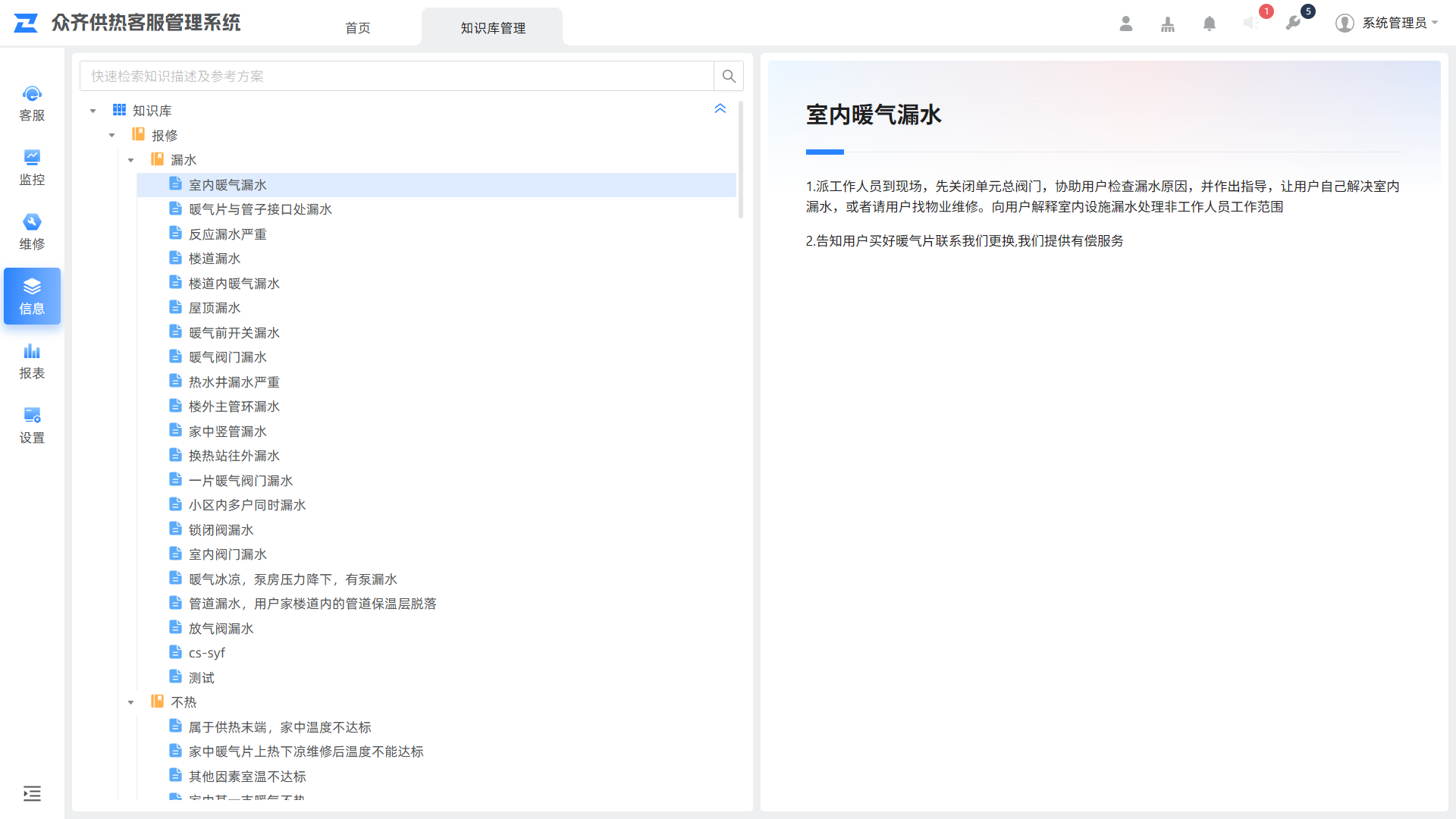1456x819 pixels.
Task: Select 暖气冰凉，泵房压力降下 entry
Action: click(293, 579)
